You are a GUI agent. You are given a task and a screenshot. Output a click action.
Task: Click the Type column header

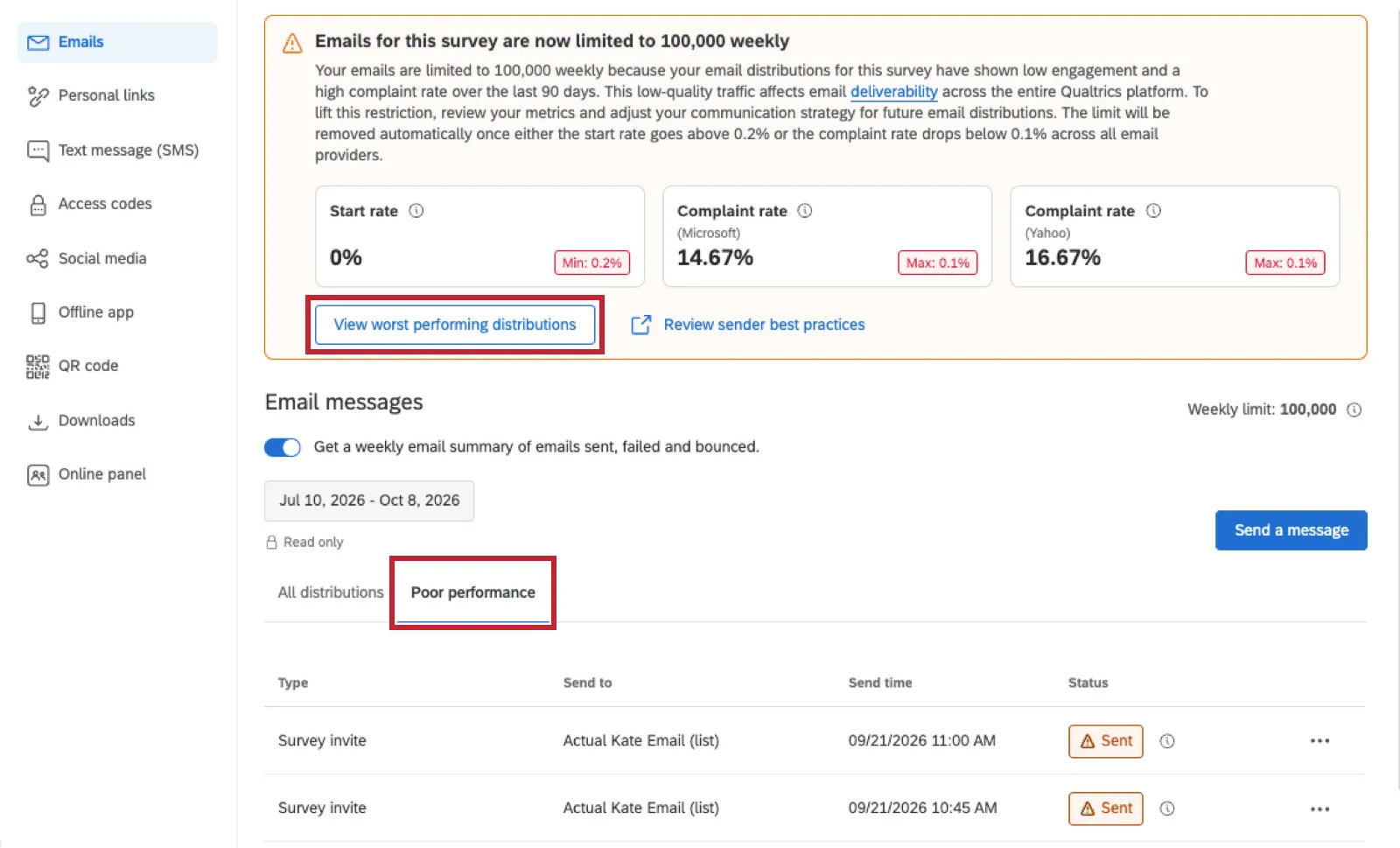tap(292, 683)
